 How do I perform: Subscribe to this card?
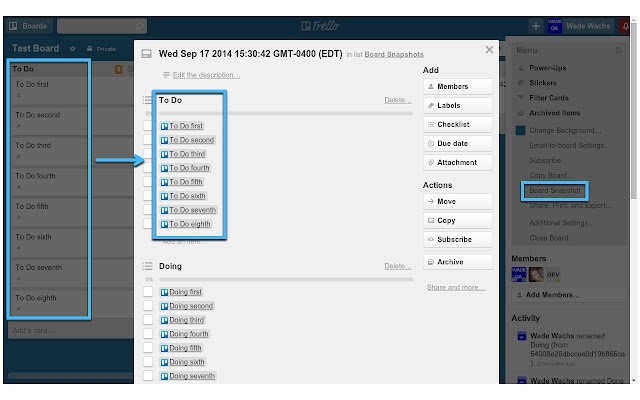458,240
